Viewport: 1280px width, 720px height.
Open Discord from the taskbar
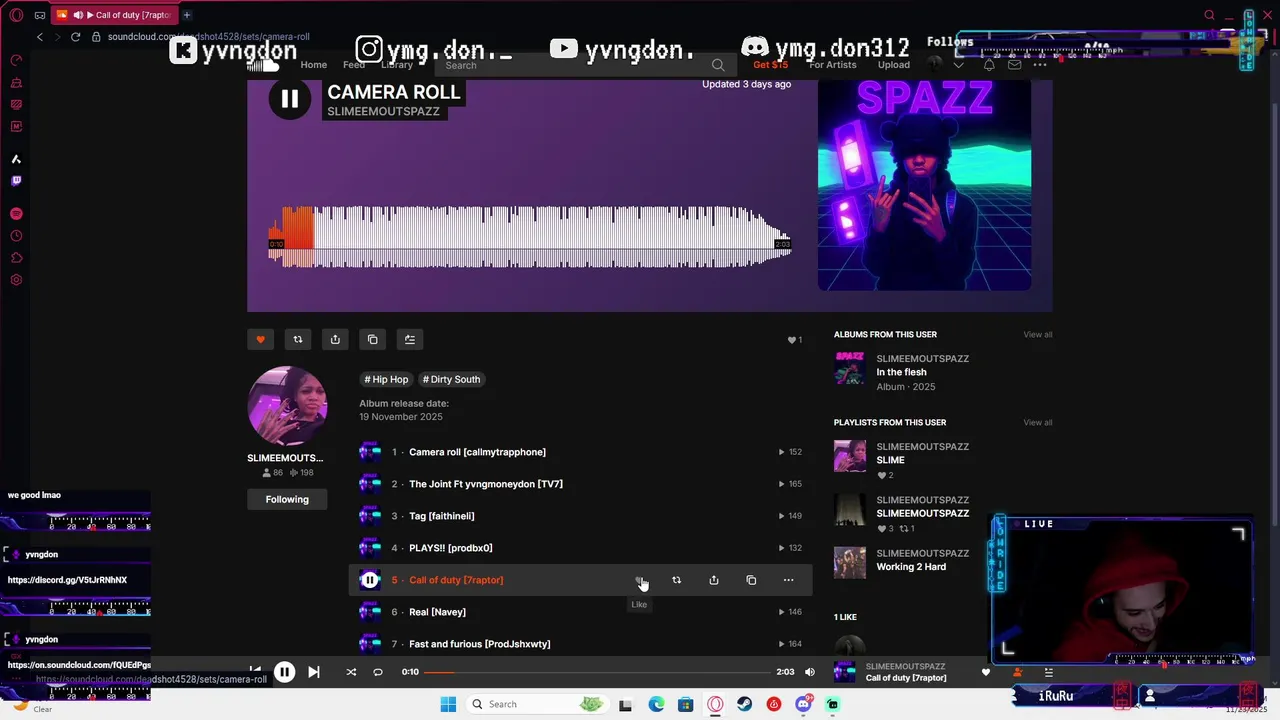803,704
